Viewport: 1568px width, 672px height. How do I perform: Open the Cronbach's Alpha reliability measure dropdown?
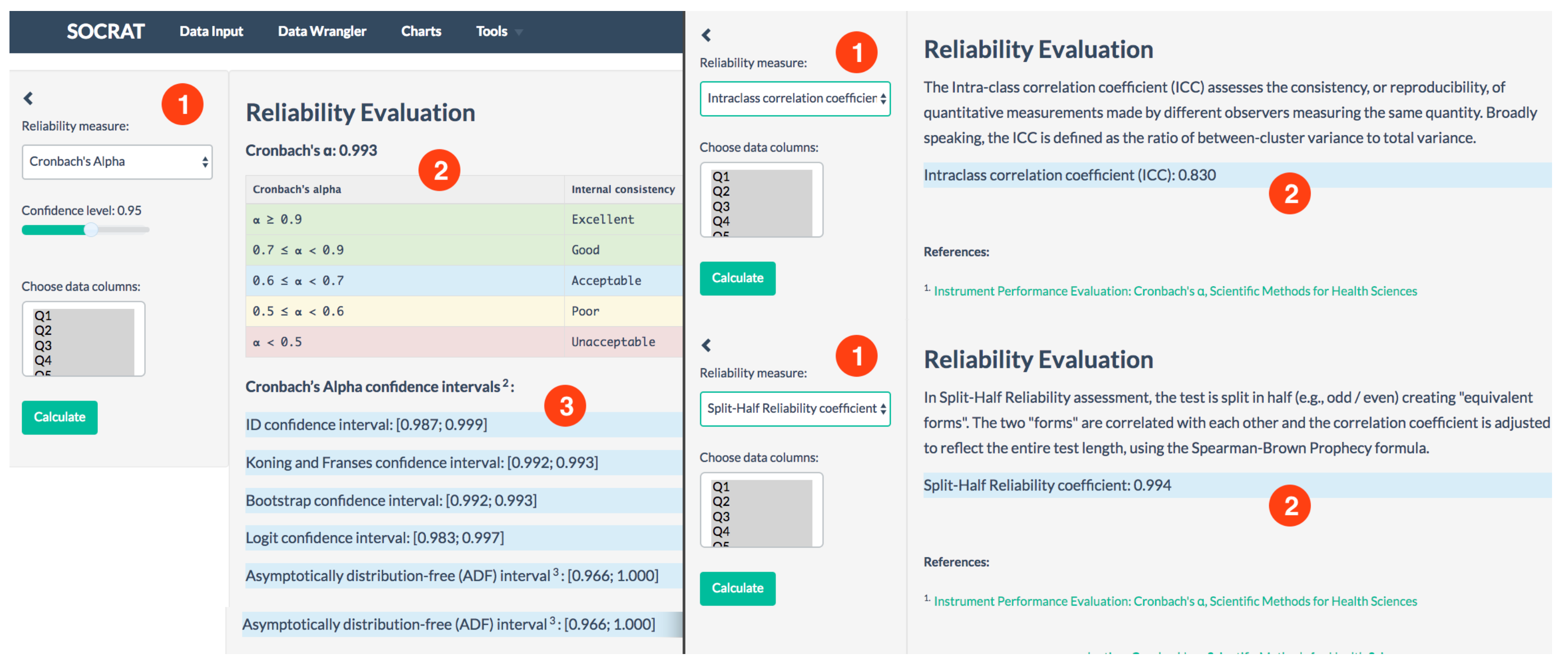pos(117,162)
